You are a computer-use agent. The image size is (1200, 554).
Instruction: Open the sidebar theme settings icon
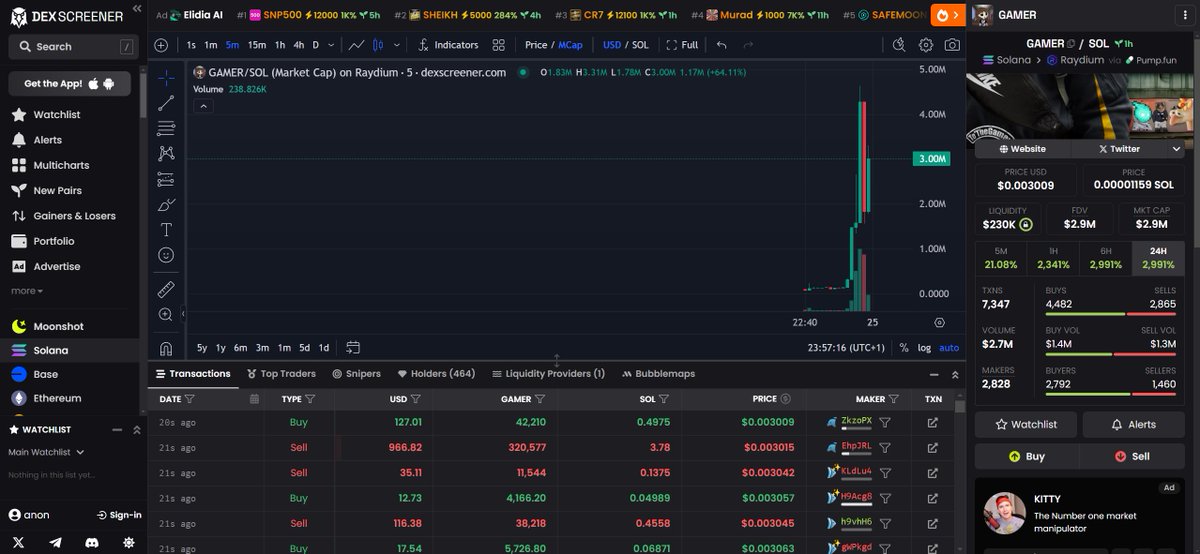pos(129,542)
